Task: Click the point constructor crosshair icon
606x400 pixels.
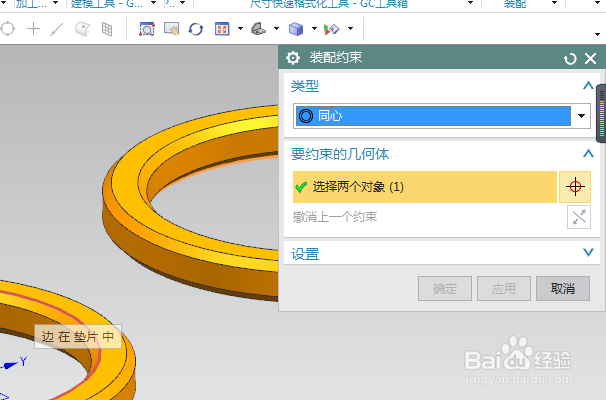Action: click(575, 187)
